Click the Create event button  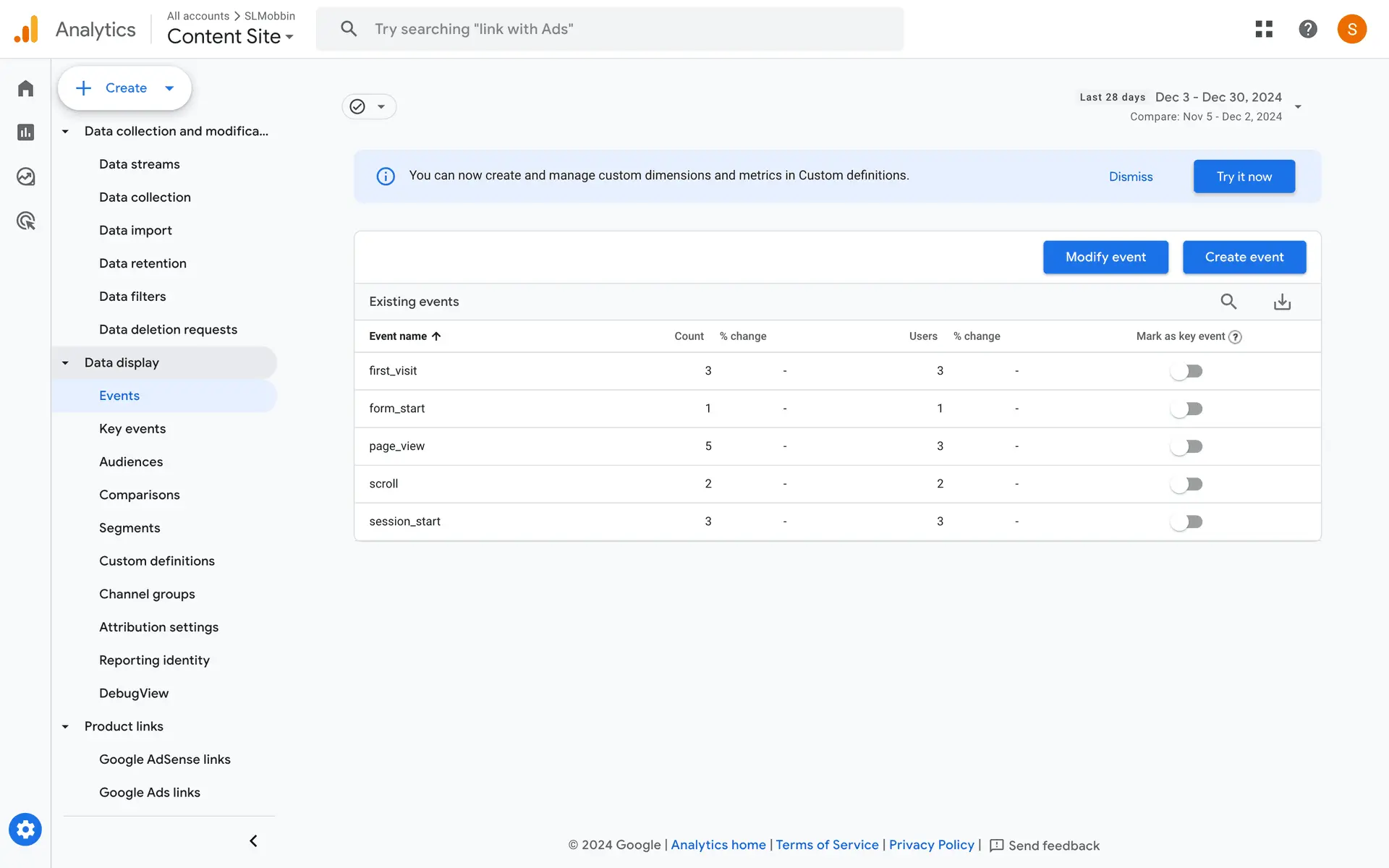pyautogui.click(x=1244, y=258)
